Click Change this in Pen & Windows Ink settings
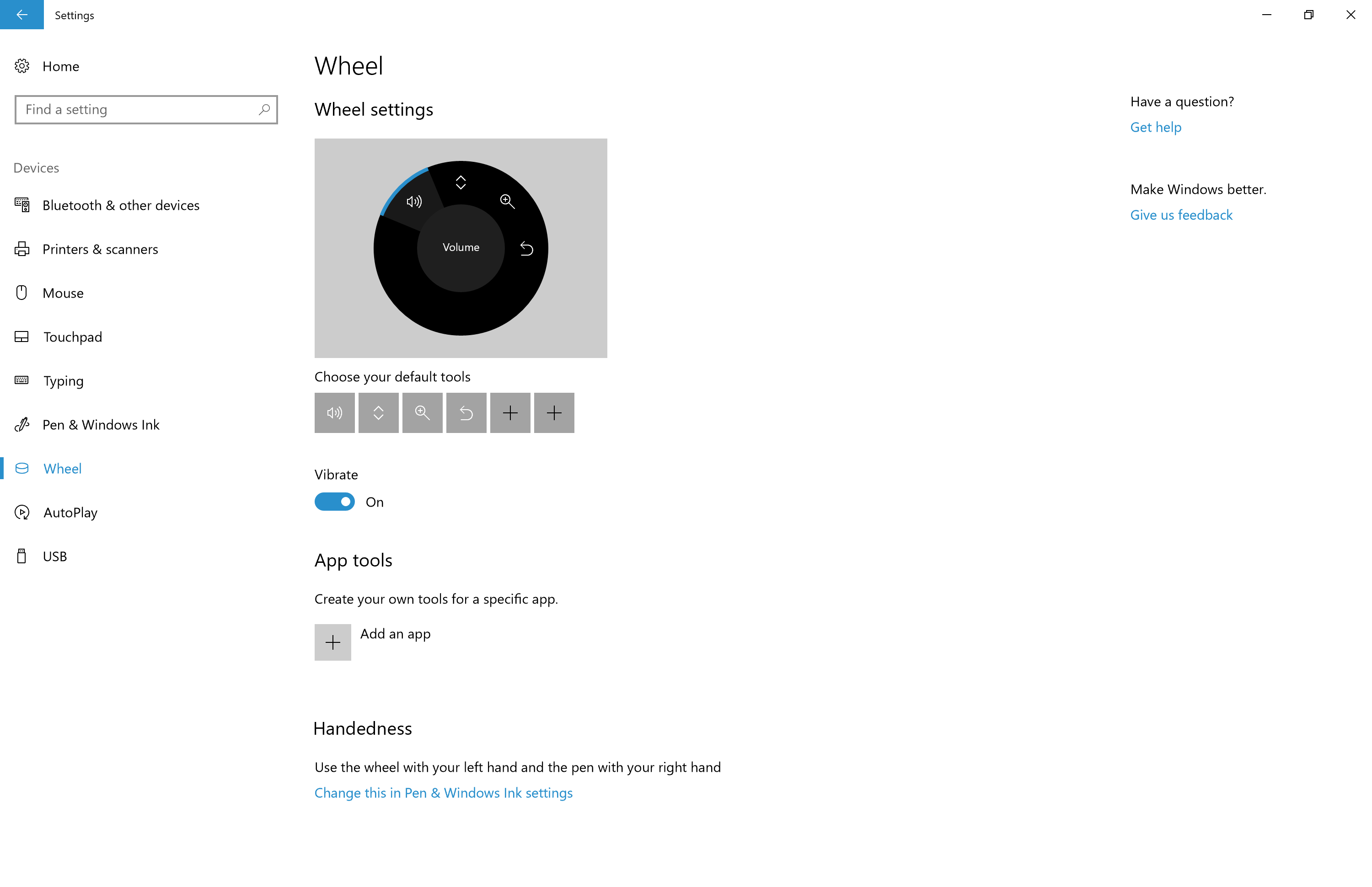The image size is (1372, 887). tap(444, 793)
